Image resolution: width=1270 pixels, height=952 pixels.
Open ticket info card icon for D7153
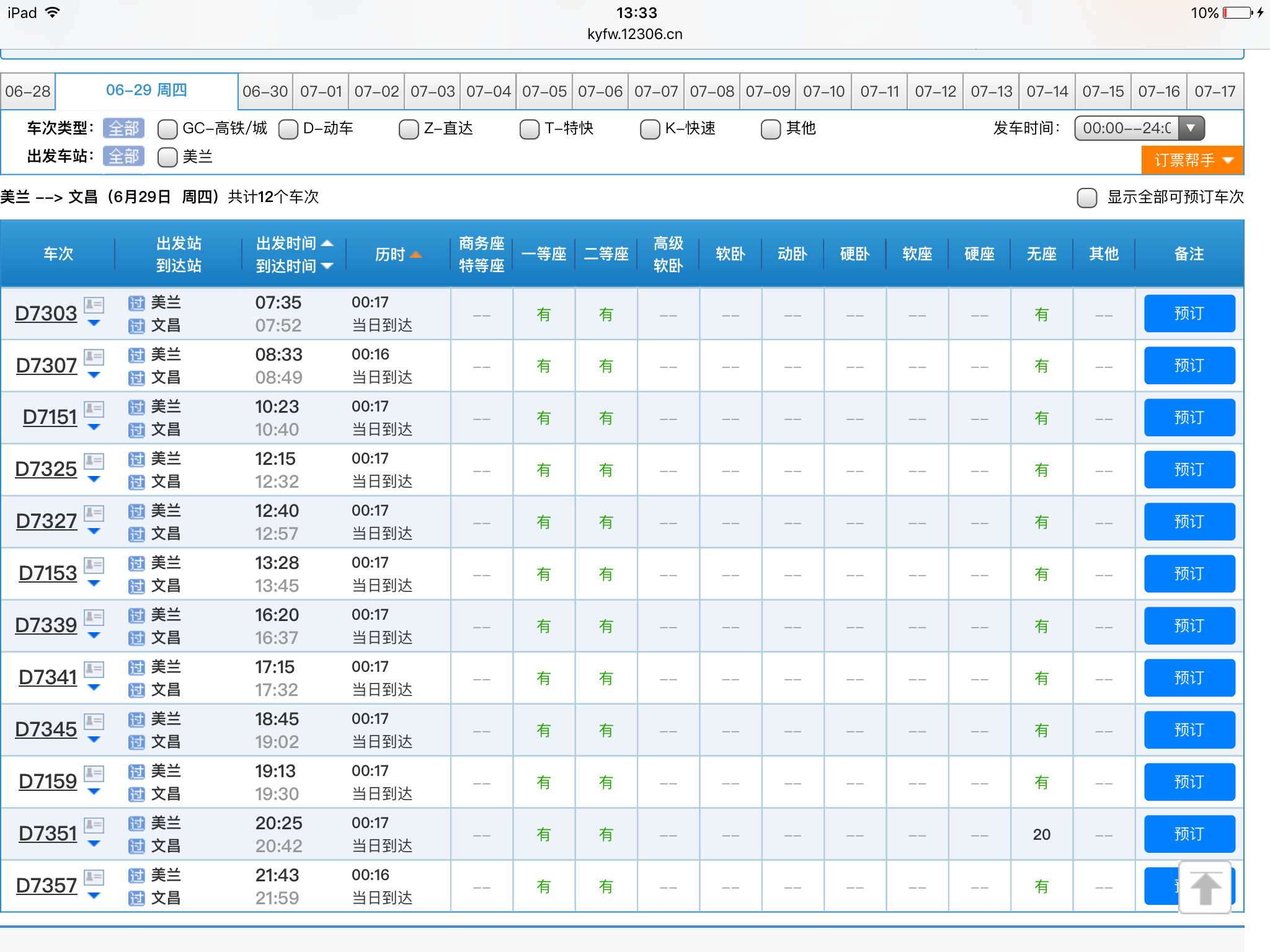pyautogui.click(x=94, y=565)
